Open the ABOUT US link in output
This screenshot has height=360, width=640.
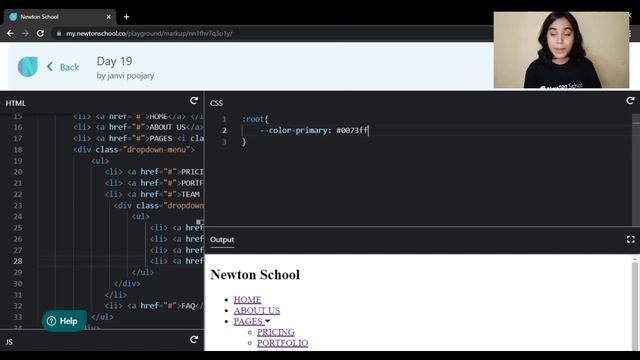click(x=257, y=311)
